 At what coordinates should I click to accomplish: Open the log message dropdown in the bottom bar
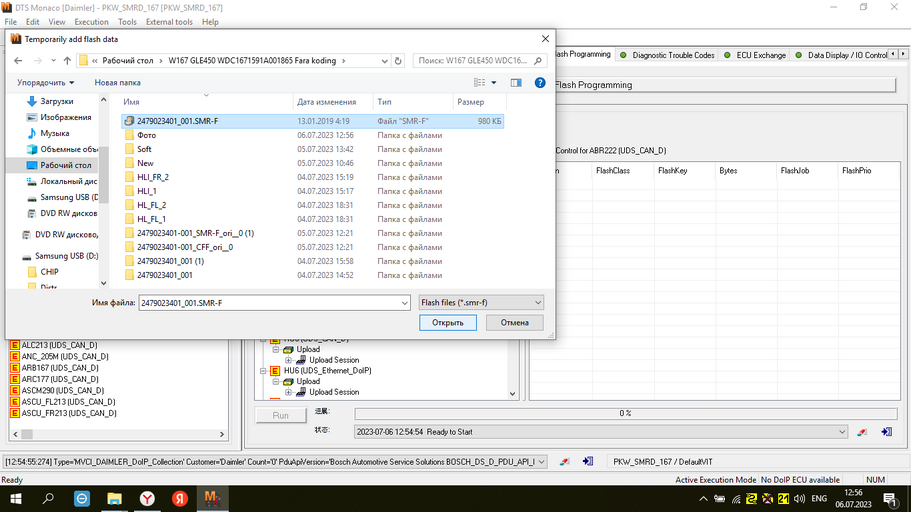pos(541,462)
